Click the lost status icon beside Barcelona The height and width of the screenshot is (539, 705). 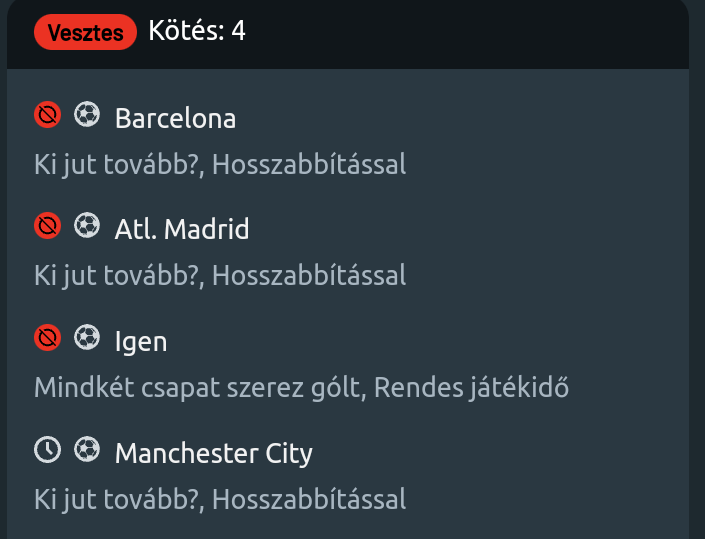(47, 116)
